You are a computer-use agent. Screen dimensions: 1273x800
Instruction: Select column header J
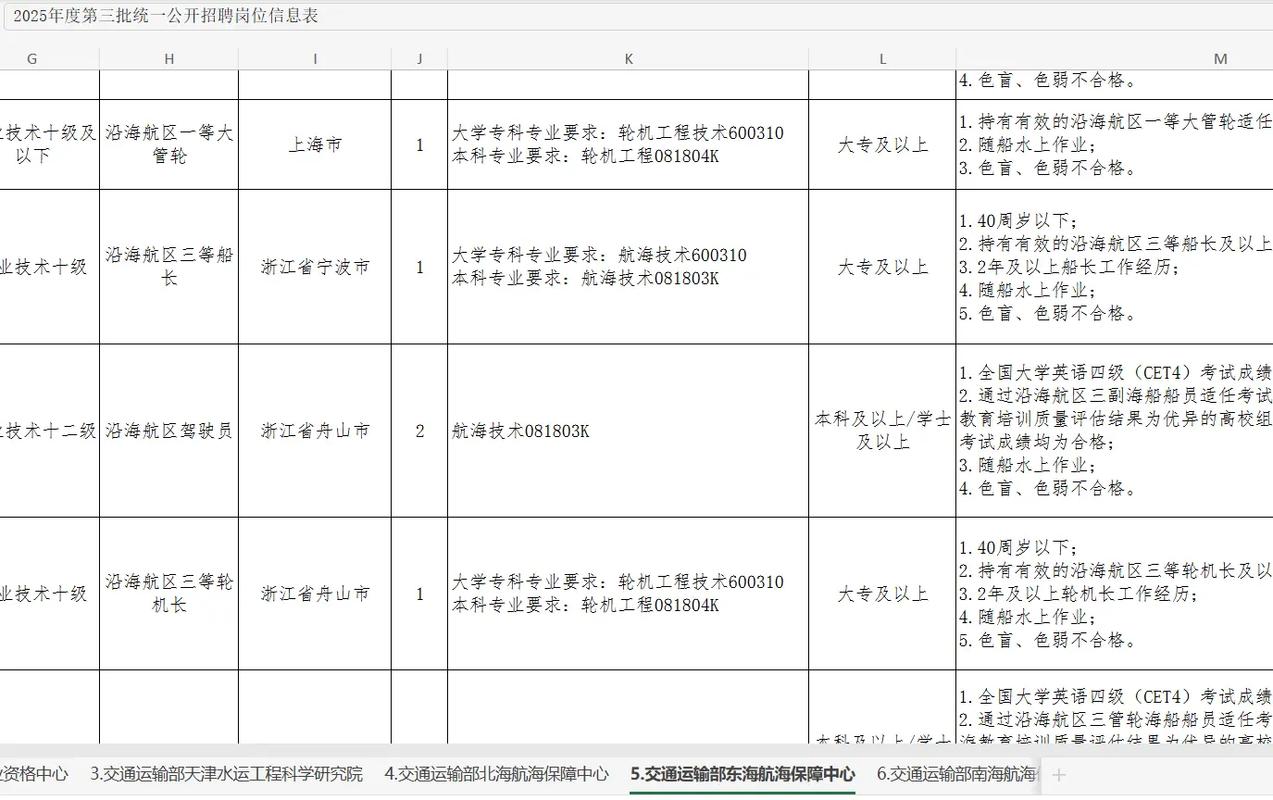click(x=419, y=57)
